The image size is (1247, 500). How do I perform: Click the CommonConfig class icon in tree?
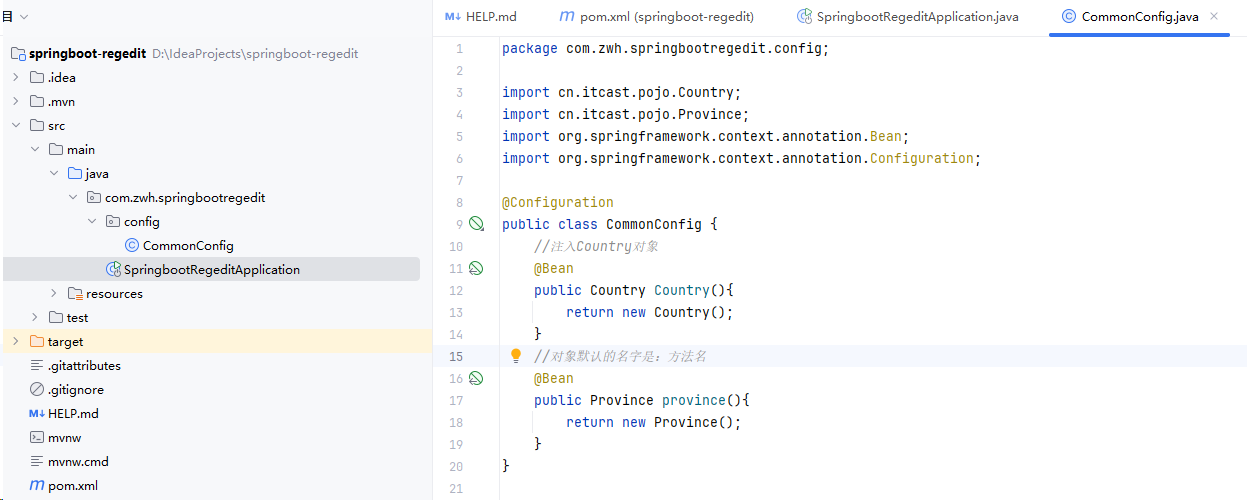(x=132, y=245)
